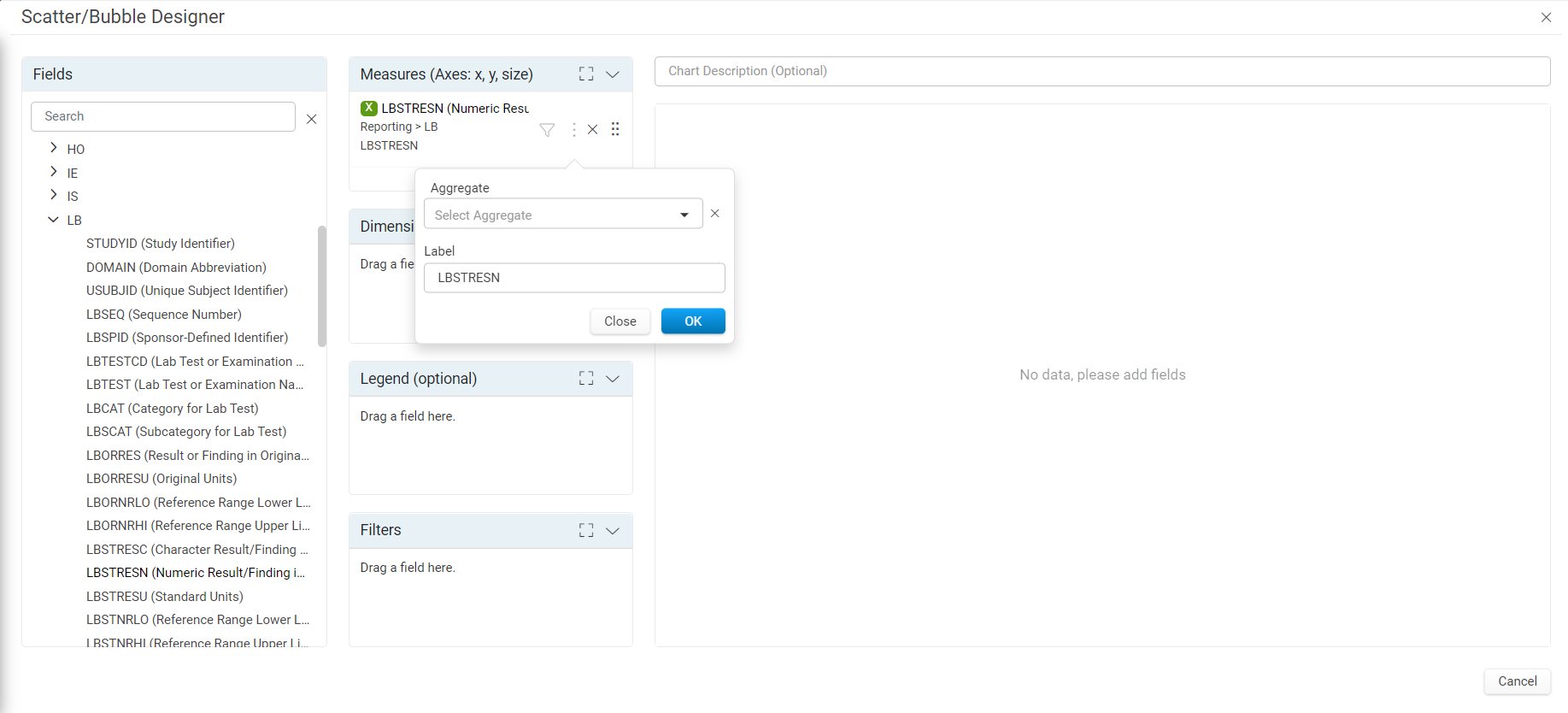Maximize the Measures panel with the expand icon
The width and height of the screenshot is (1568, 713).
tap(586, 74)
